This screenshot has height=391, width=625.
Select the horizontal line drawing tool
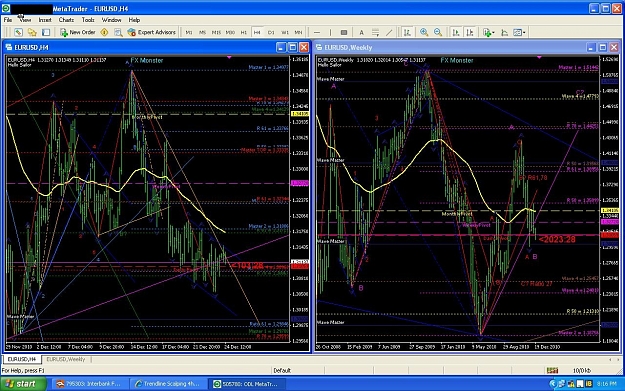pos(317,32)
